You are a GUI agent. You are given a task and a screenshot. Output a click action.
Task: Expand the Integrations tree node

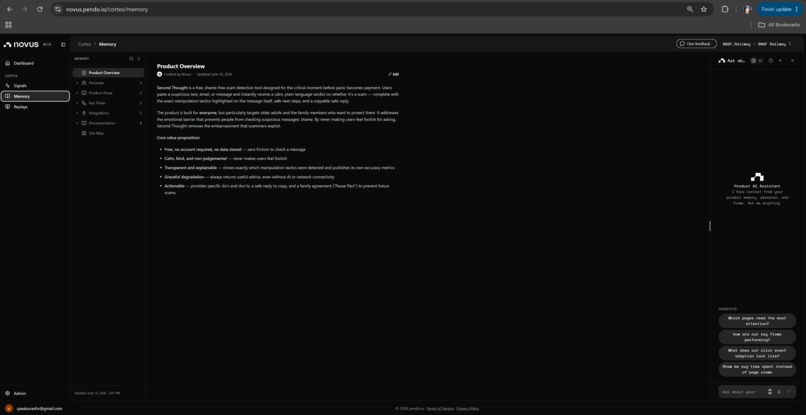pos(77,113)
